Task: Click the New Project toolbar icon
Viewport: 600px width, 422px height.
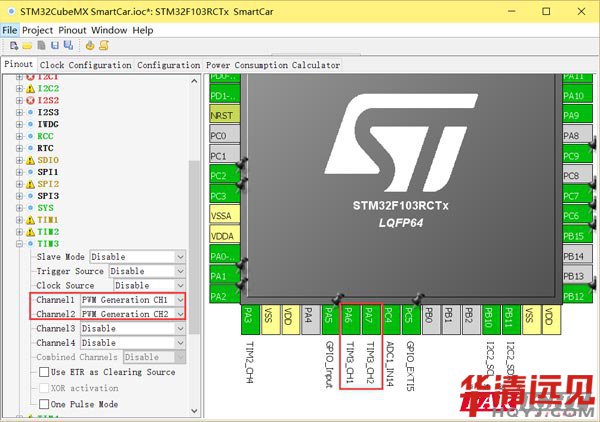Action: [14, 46]
